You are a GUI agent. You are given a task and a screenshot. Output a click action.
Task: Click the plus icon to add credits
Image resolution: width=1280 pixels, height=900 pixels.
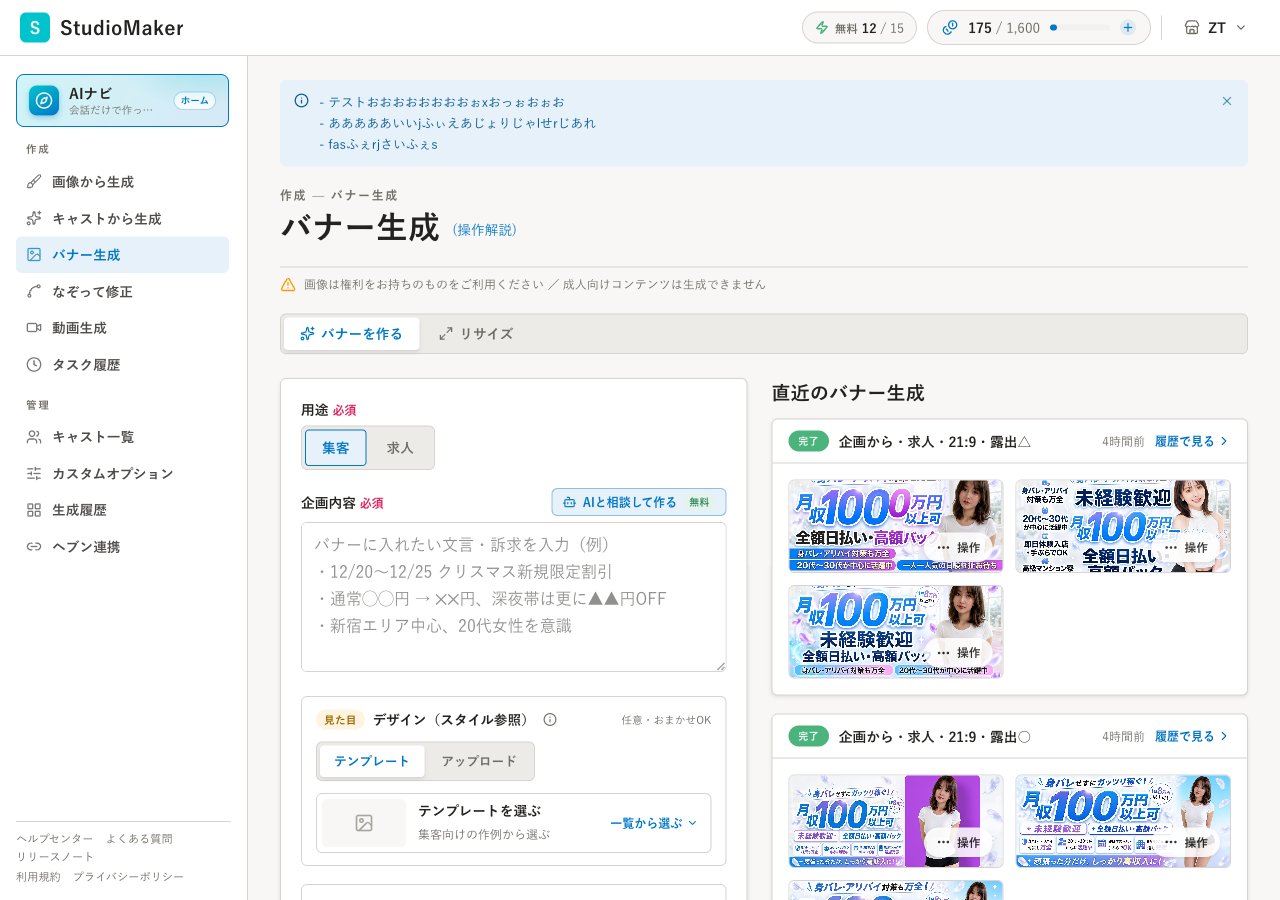[x=1128, y=28]
